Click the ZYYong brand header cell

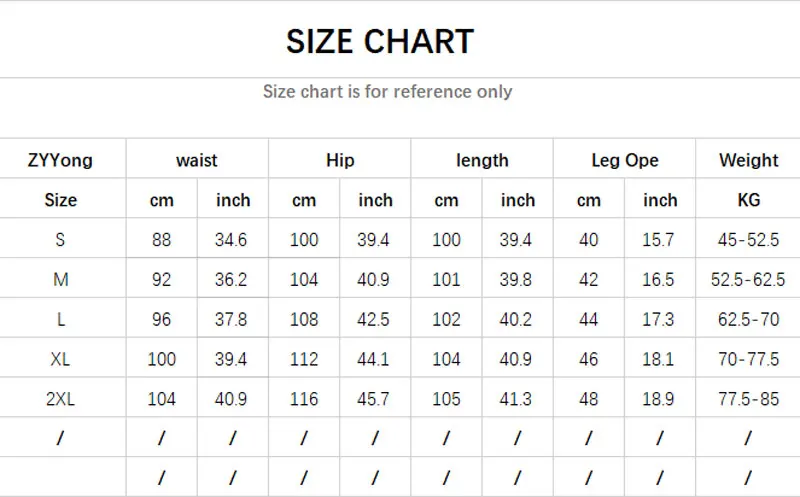60,160
